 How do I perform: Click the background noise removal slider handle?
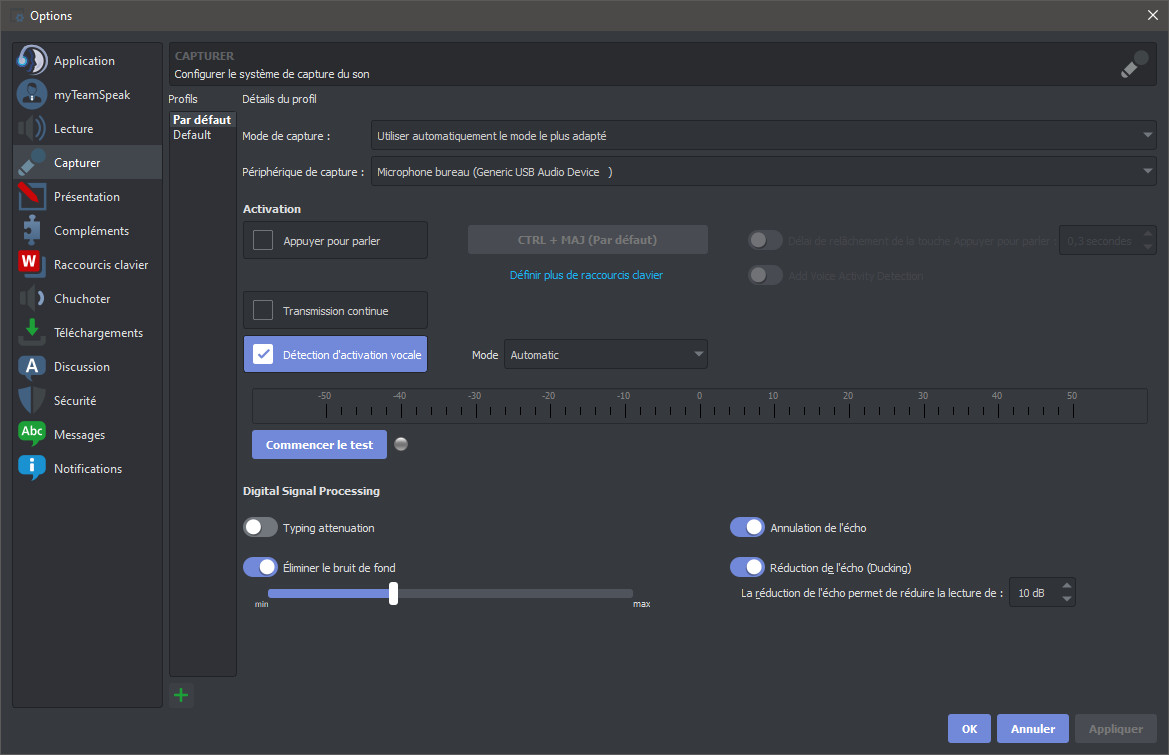coord(394,593)
